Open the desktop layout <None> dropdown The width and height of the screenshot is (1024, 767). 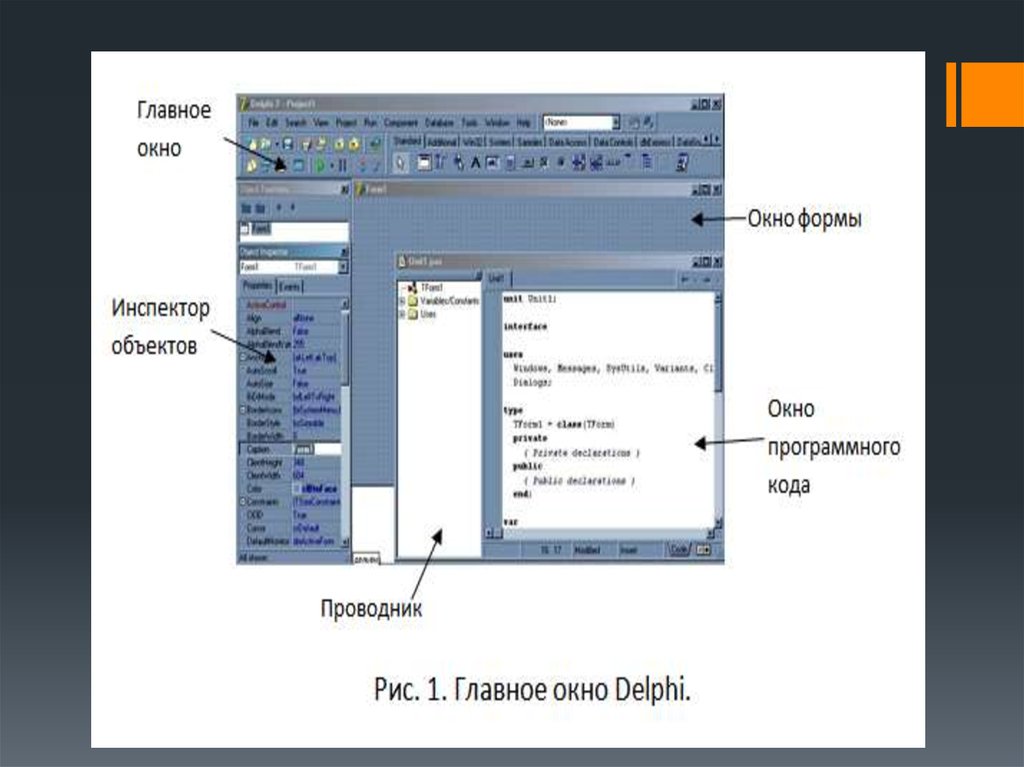[x=615, y=122]
